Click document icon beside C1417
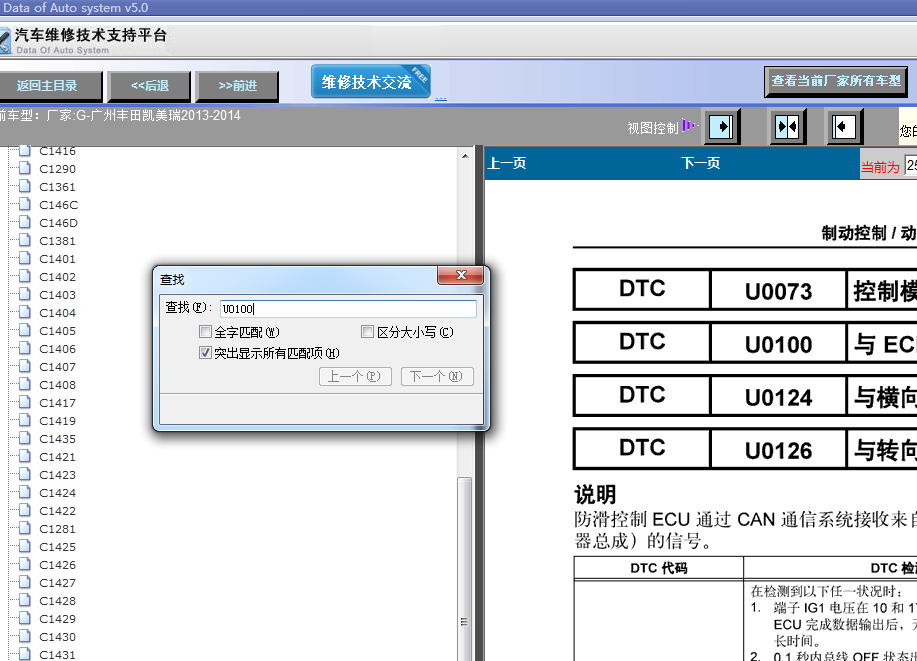 coord(25,402)
